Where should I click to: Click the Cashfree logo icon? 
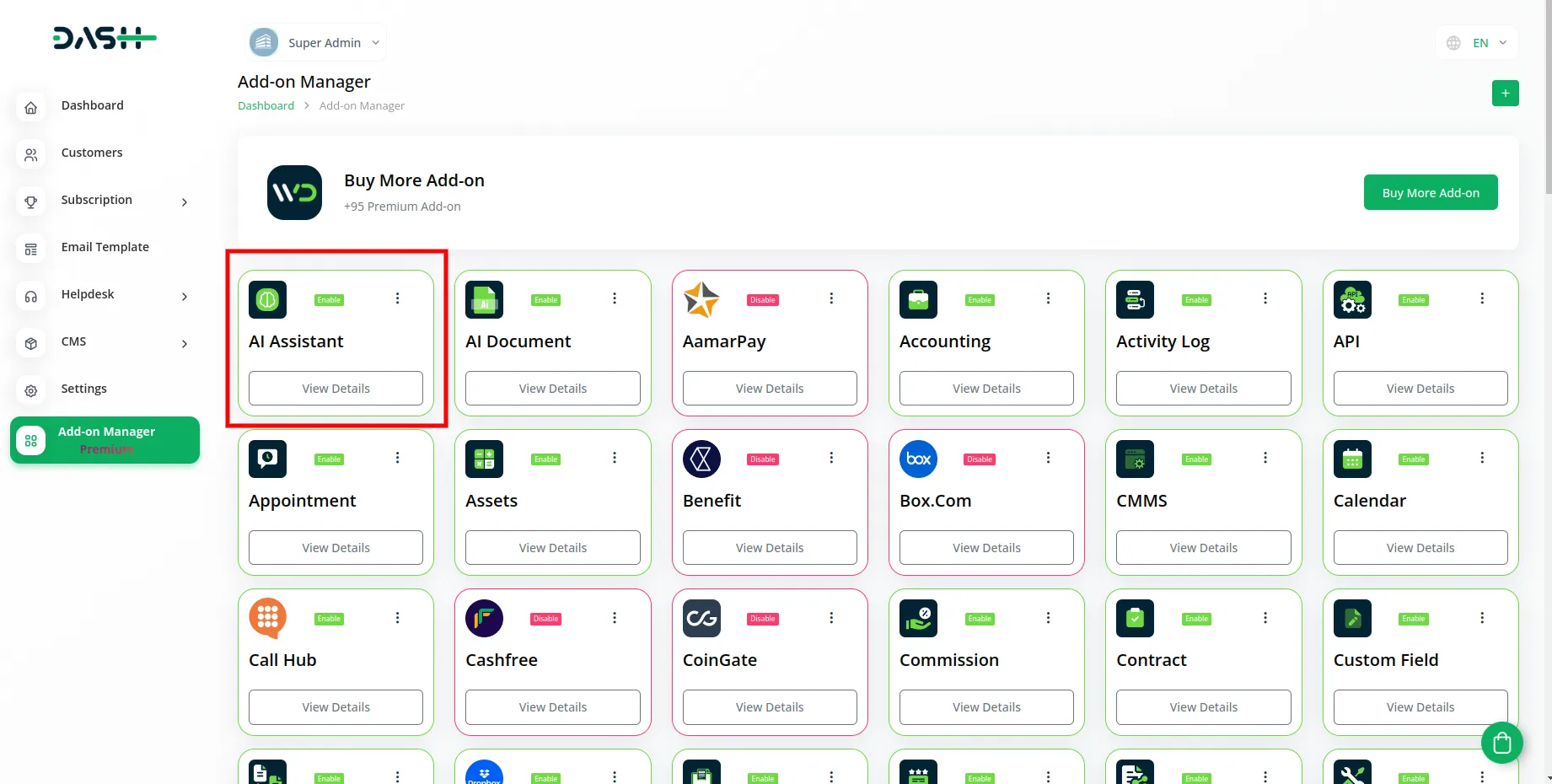(x=484, y=618)
